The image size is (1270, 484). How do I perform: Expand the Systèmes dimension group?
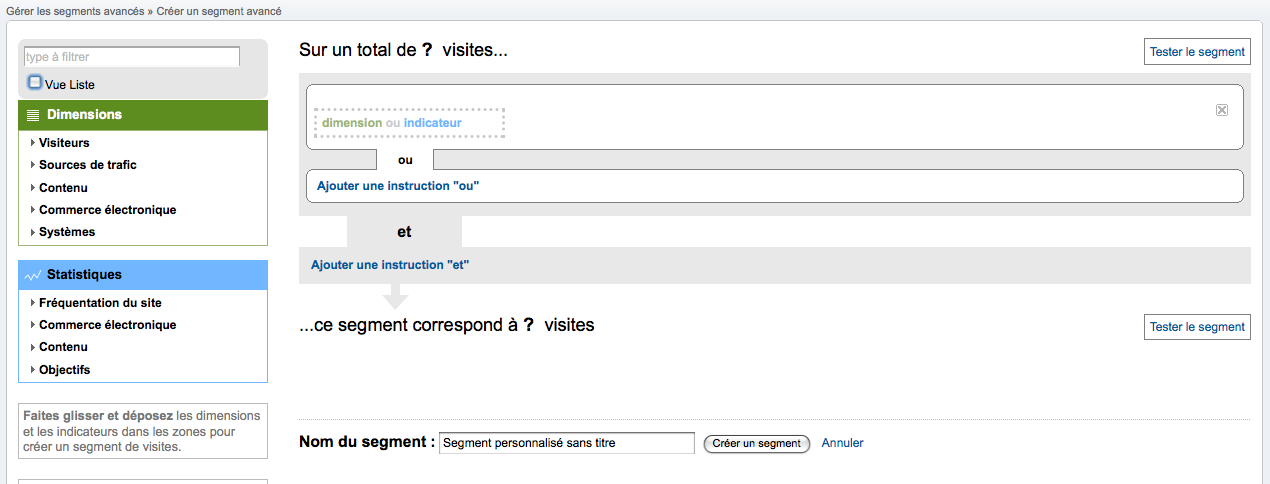[67, 232]
